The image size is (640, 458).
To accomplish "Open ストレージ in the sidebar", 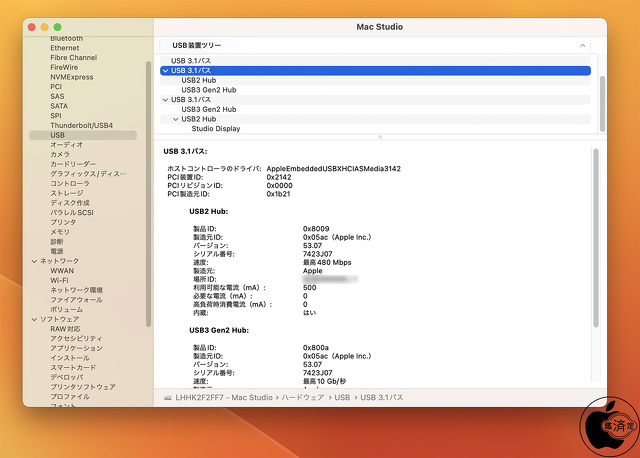I will (x=67, y=193).
